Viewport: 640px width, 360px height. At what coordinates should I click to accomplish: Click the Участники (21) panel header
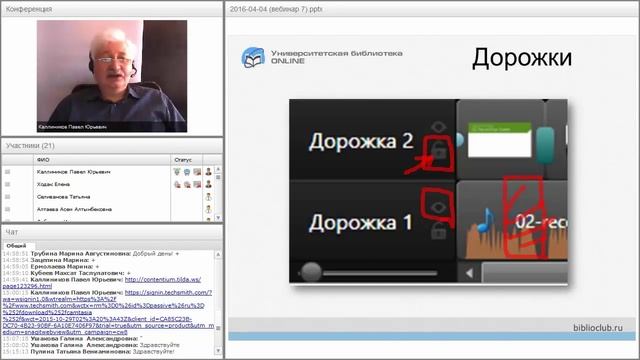pyautogui.click(x=112, y=146)
